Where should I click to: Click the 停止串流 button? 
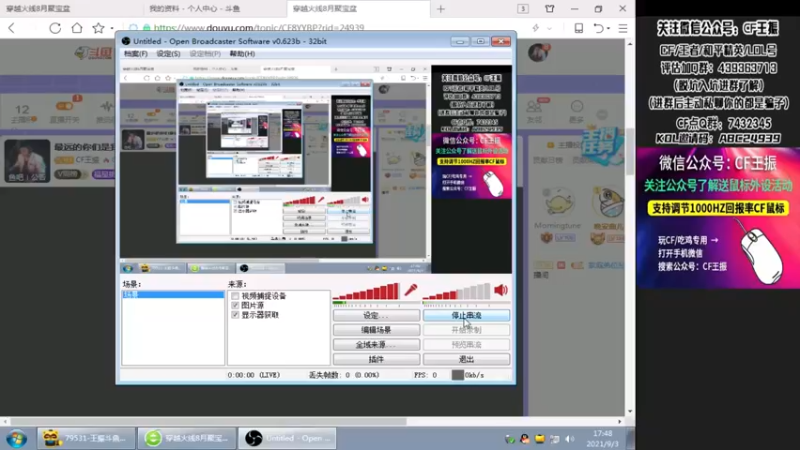coord(466,316)
